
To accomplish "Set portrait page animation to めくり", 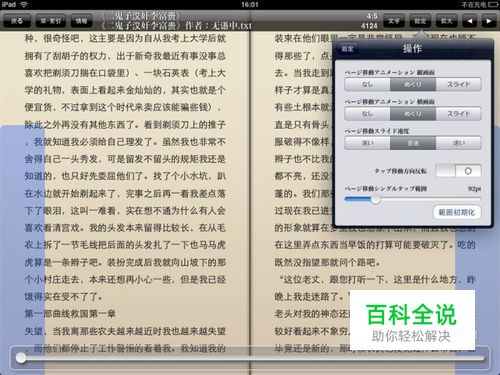I will (413, 84).
